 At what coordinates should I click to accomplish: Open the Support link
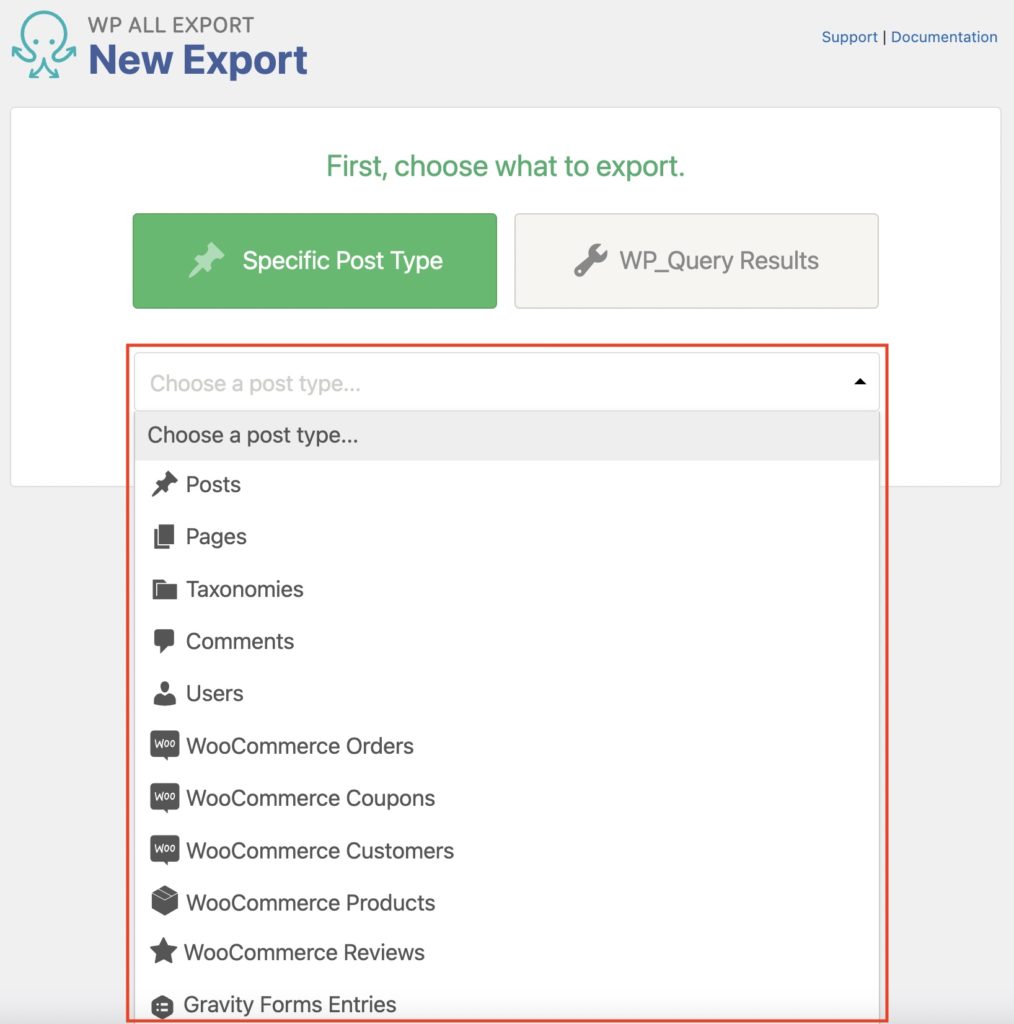[849, 37]
